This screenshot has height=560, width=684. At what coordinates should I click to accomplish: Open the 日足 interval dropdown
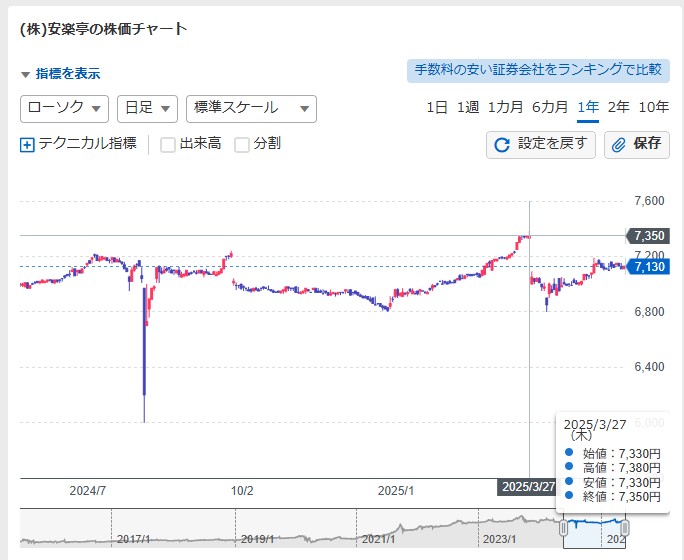[x=147, y=109]
